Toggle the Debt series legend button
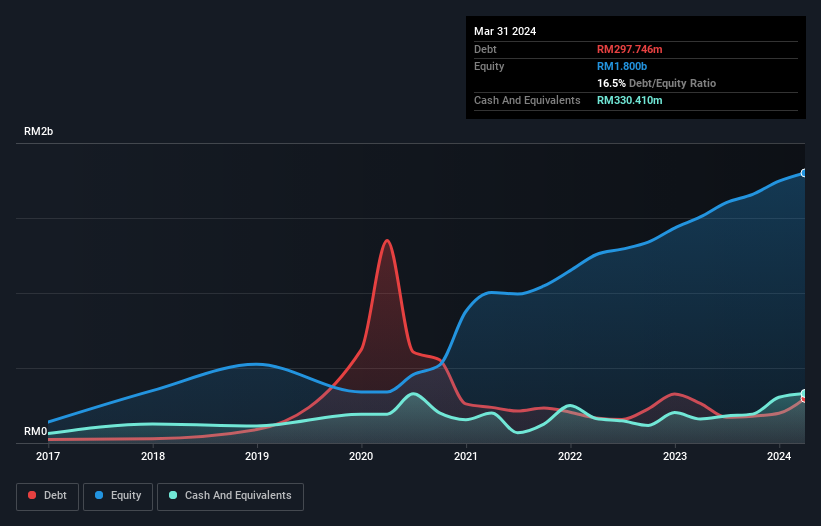The height and width of the screenshot is (526, 821). point(48,496)
